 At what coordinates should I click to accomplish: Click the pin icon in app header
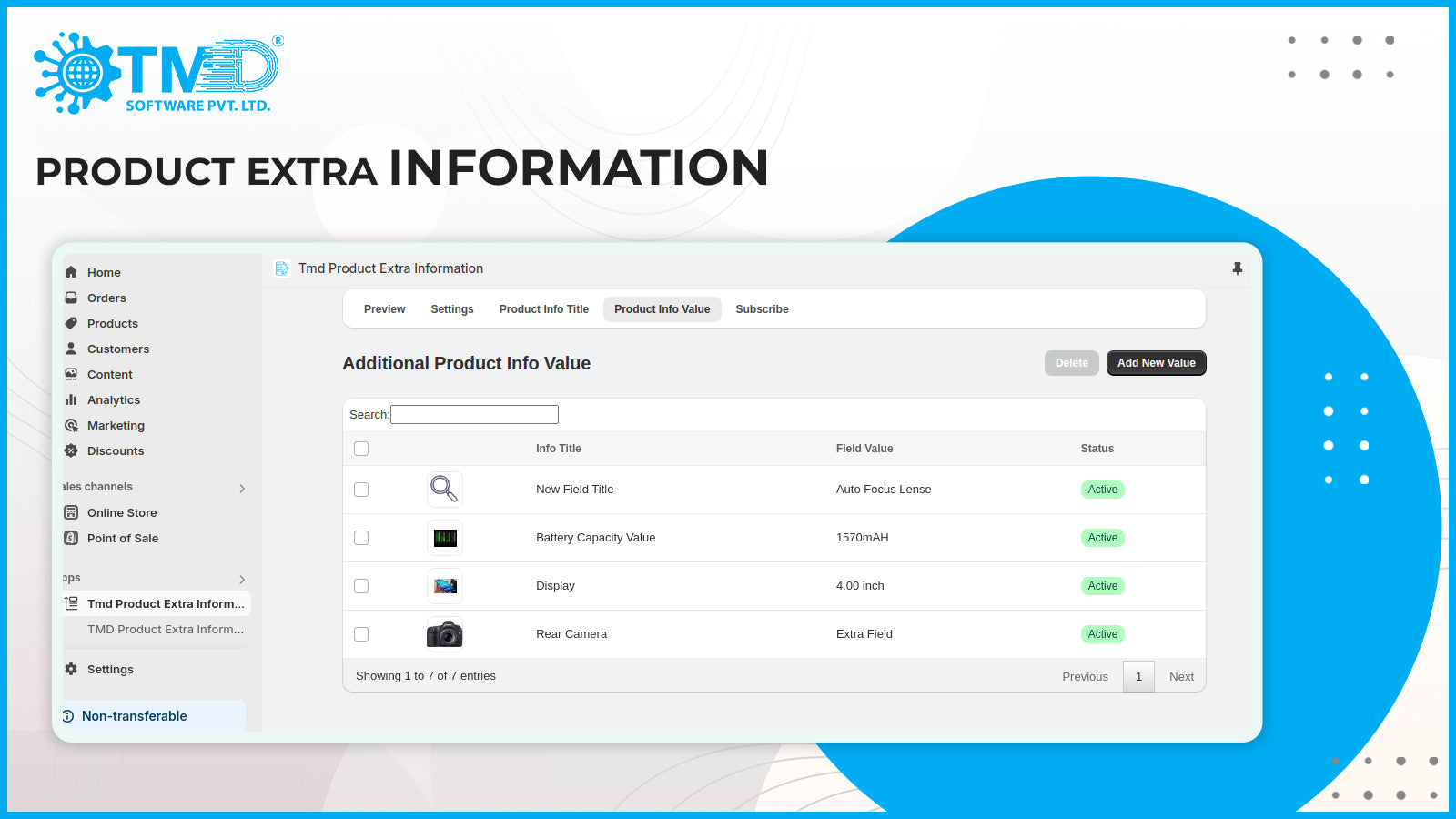pyautogui.click(x=1237, y=268)
